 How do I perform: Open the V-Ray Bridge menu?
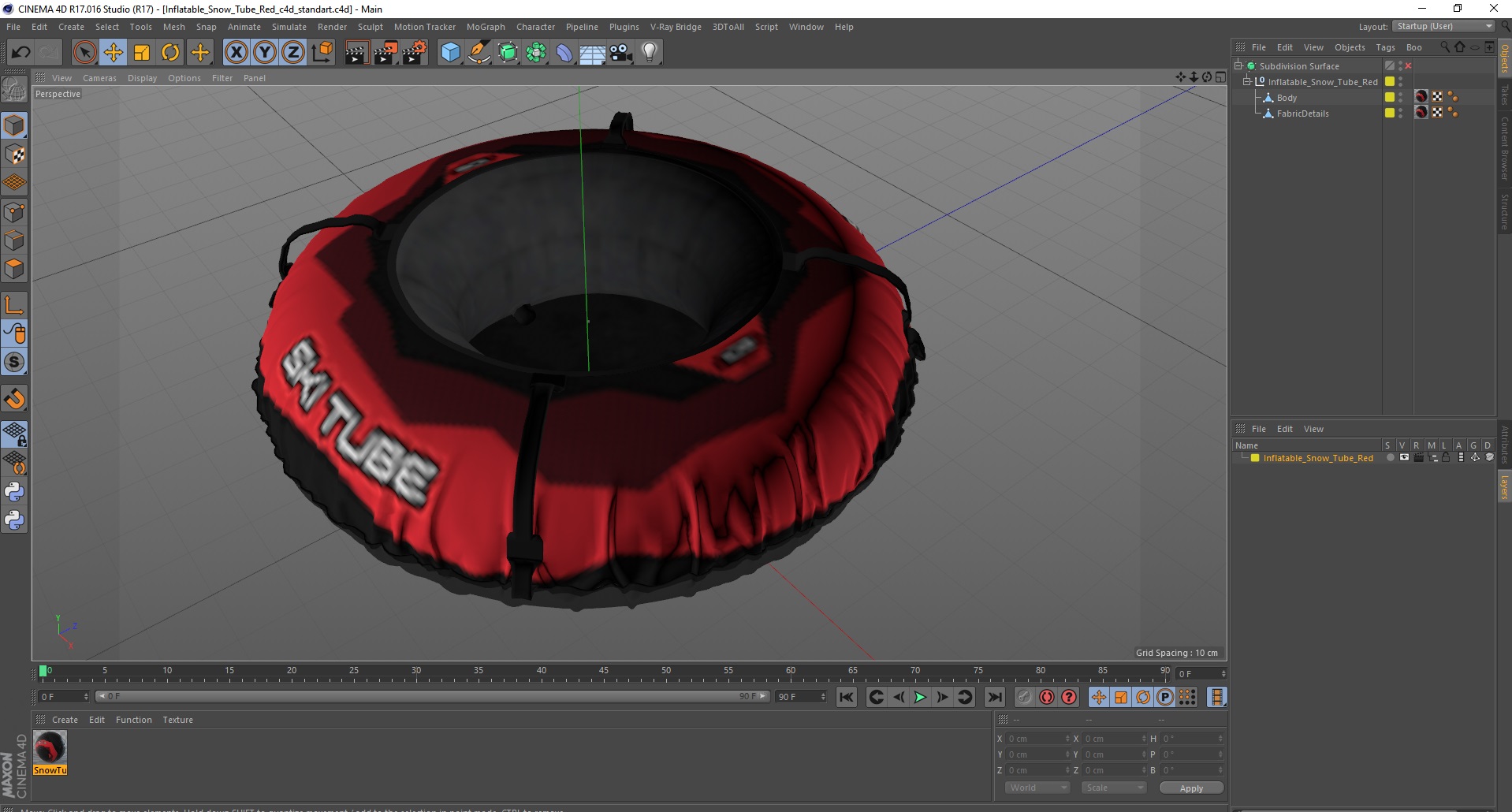tap(676, 27)
